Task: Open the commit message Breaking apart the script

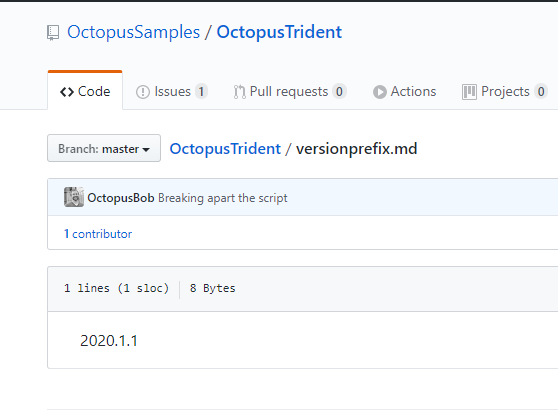Action: 223,198
